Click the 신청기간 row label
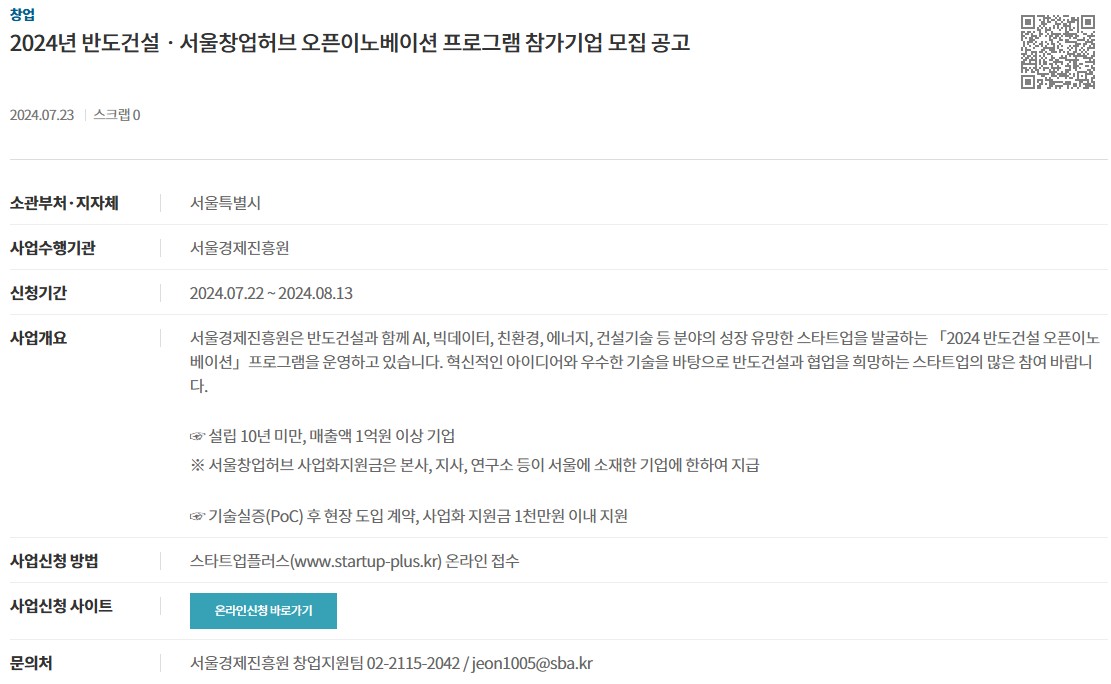Image resolution: width=1111 pixels, height=684 pixels. [x=38, y=293]
